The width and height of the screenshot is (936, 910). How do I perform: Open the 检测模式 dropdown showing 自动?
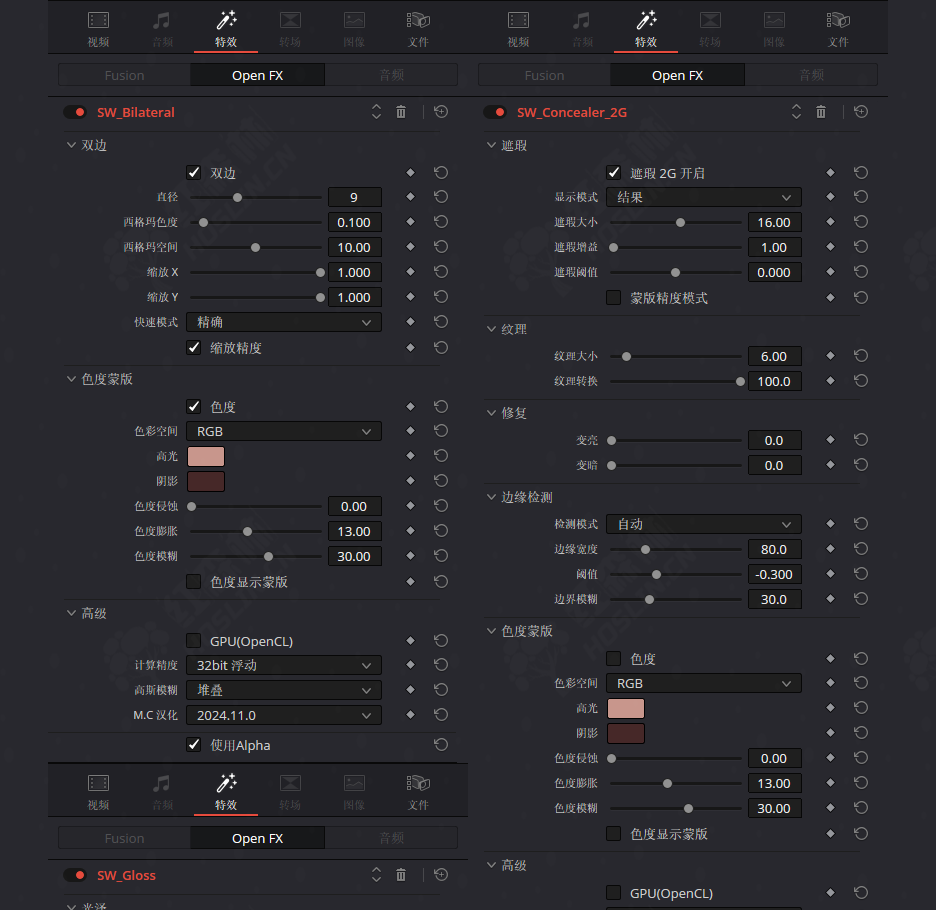(704, 524)
